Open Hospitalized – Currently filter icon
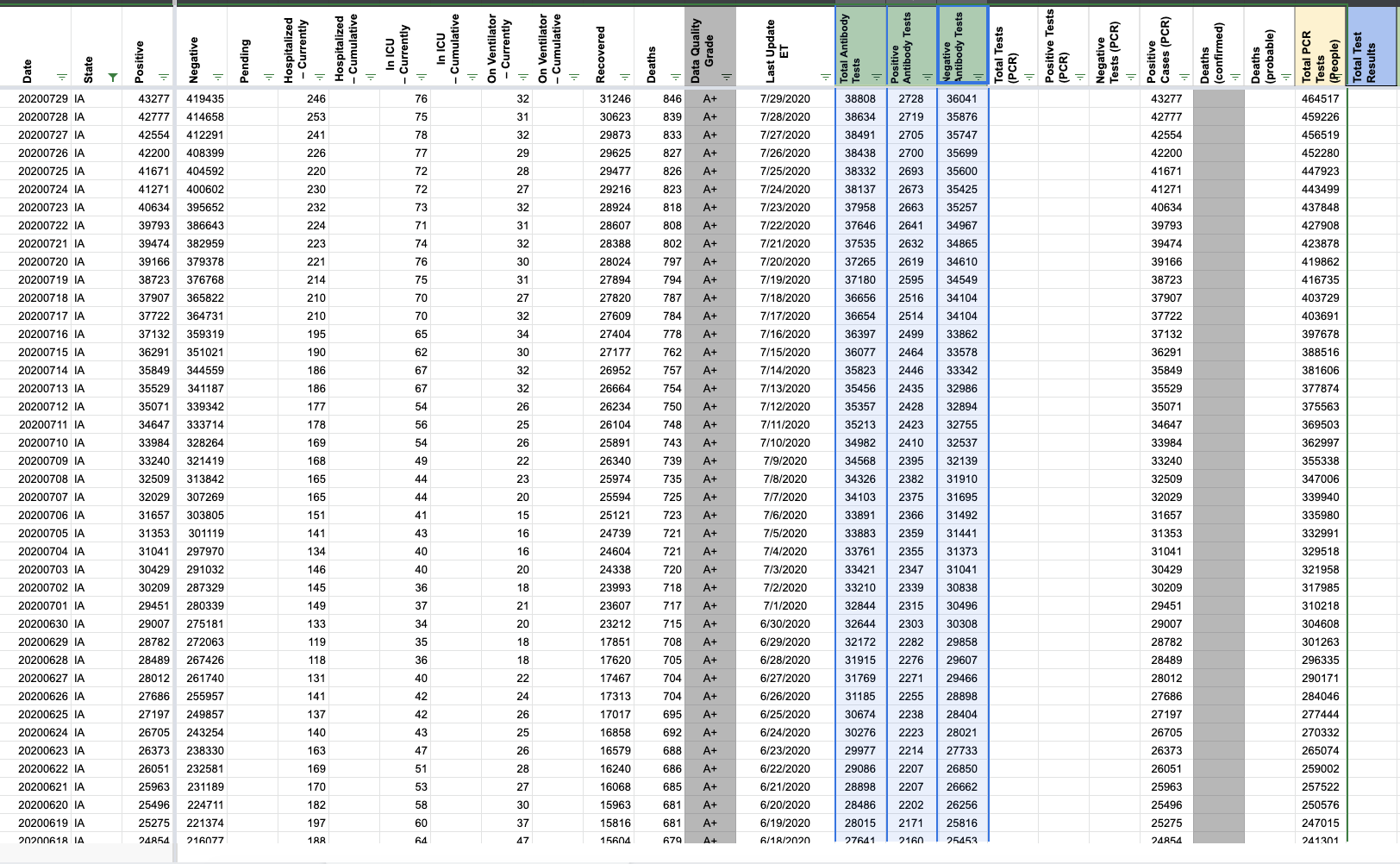Image resolution: width=1400 pixels, height=864 pixels. [x=320, y=77]
